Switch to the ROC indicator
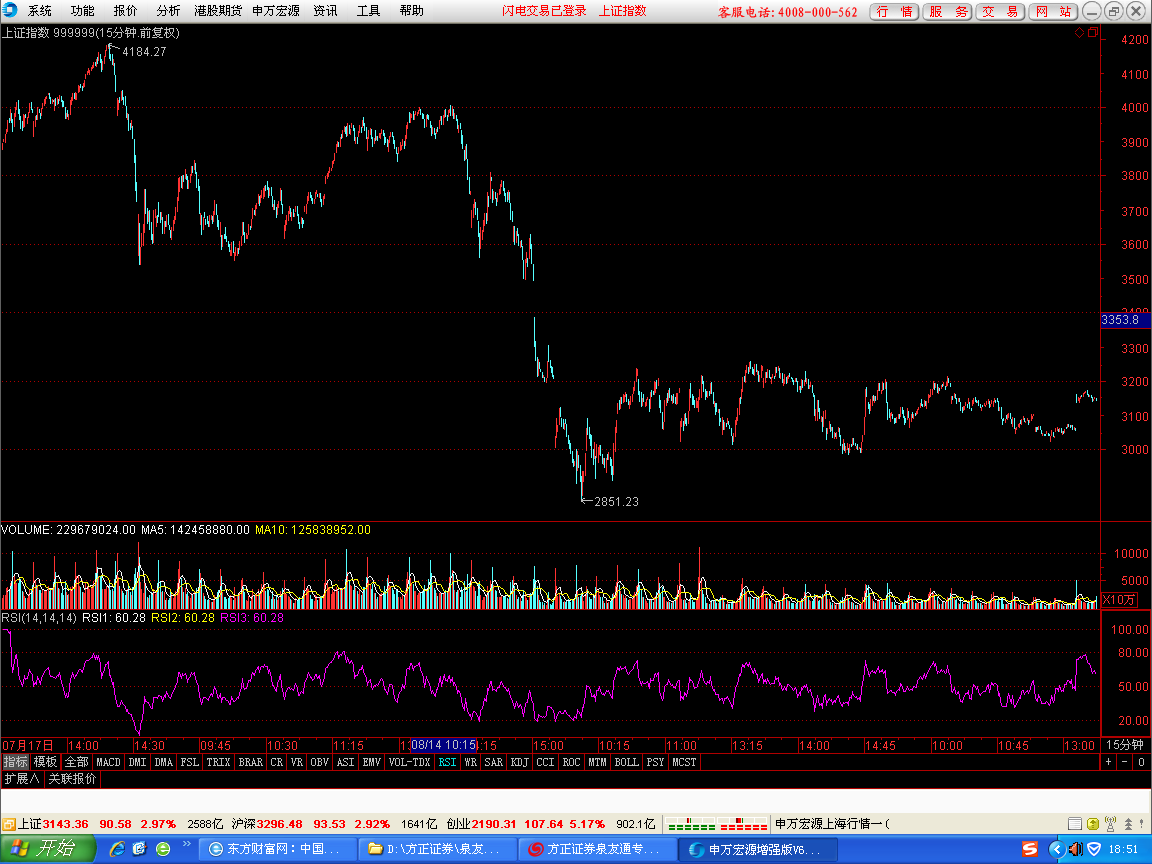This screenshot has width=1152, height=864. tap(572, 762)
